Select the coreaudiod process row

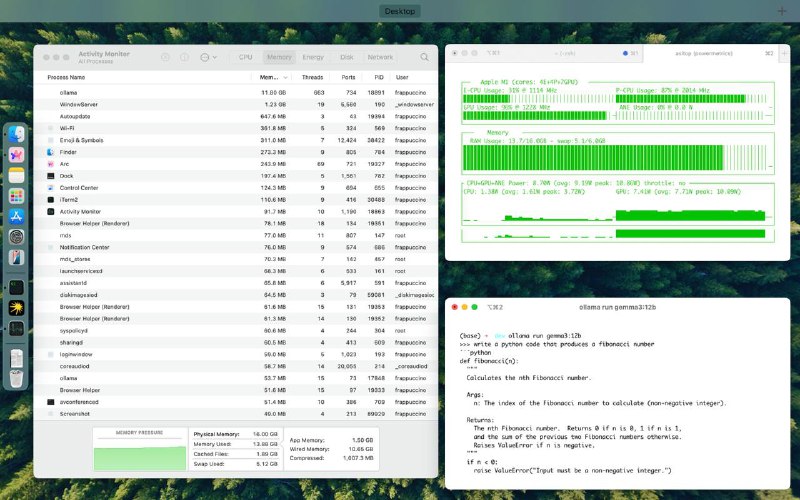coord(236,366)
